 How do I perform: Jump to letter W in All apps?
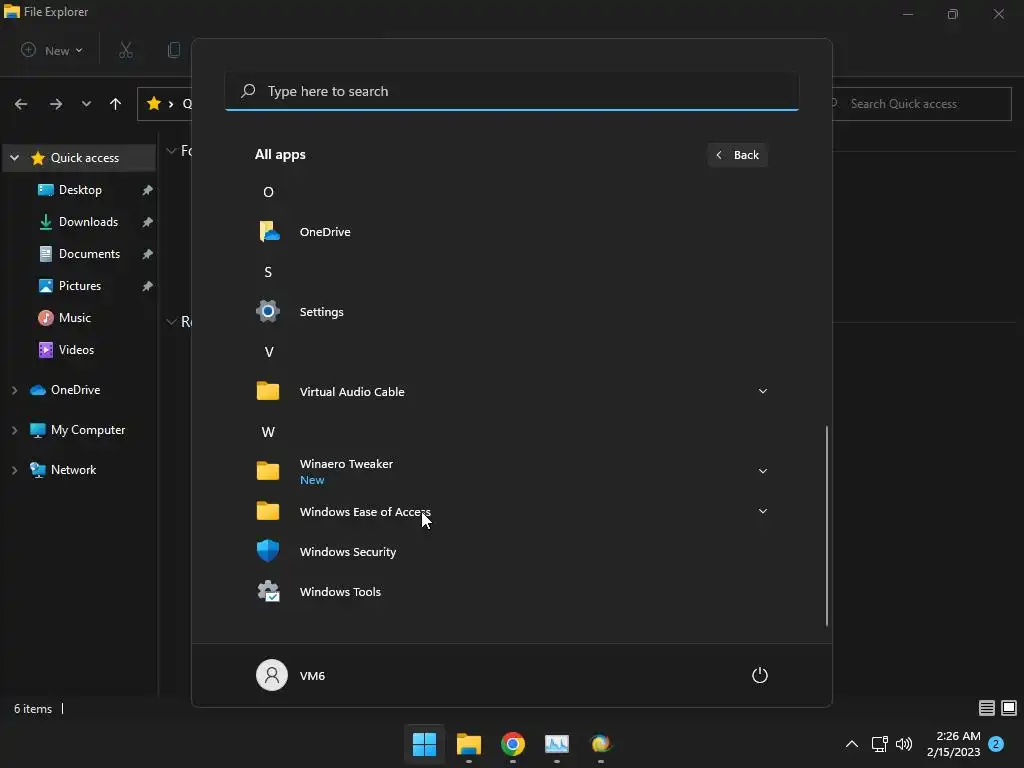coord(268,432)
